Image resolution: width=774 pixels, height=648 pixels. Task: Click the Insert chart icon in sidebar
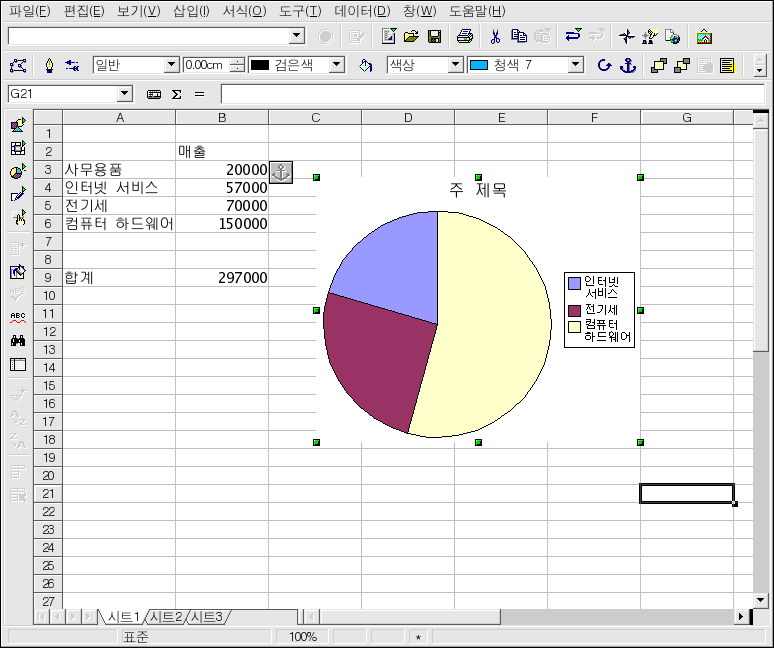pos(18,172)
